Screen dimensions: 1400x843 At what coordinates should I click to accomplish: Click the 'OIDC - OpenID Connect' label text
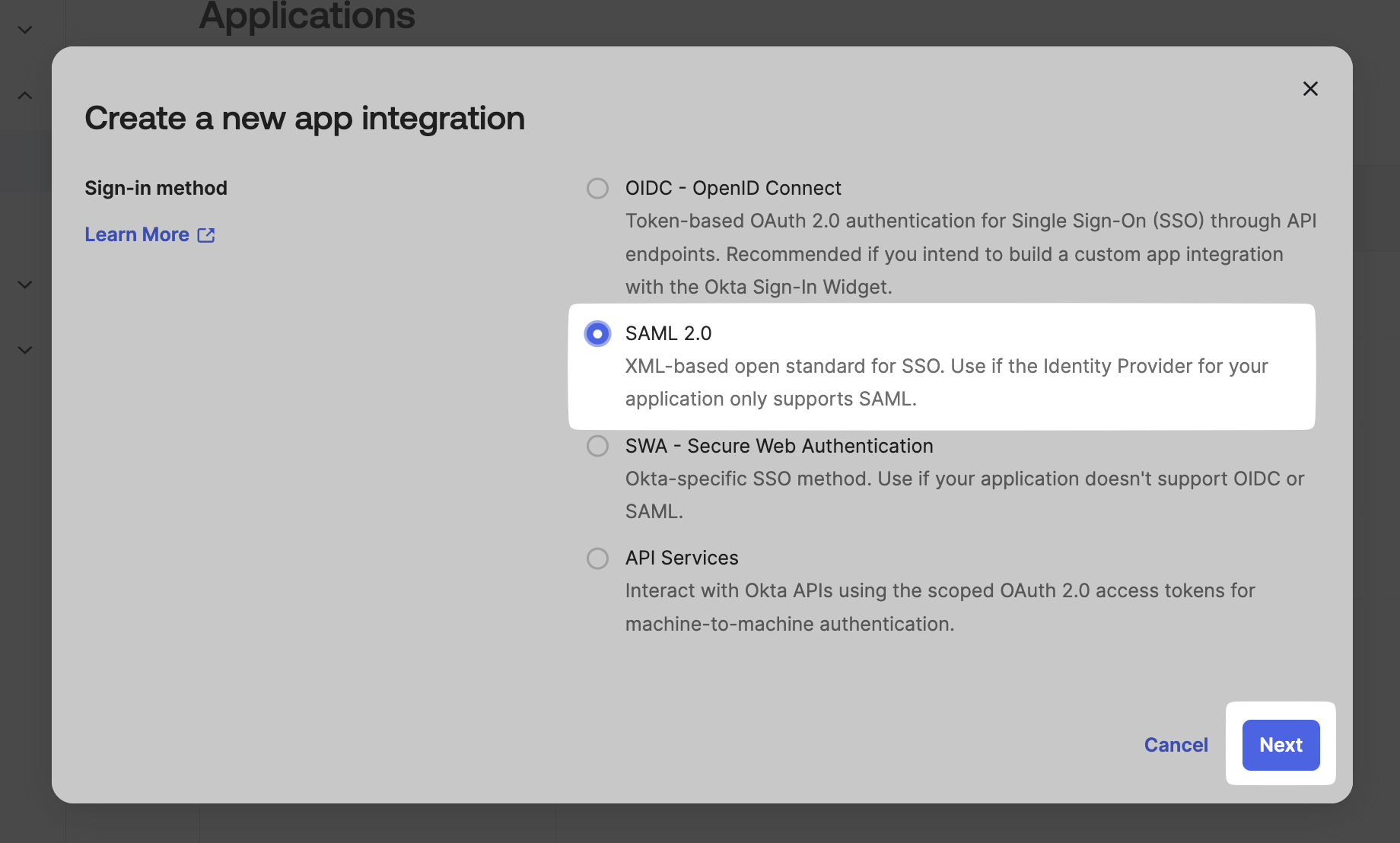pyautogui.click(x=733, y=188)
